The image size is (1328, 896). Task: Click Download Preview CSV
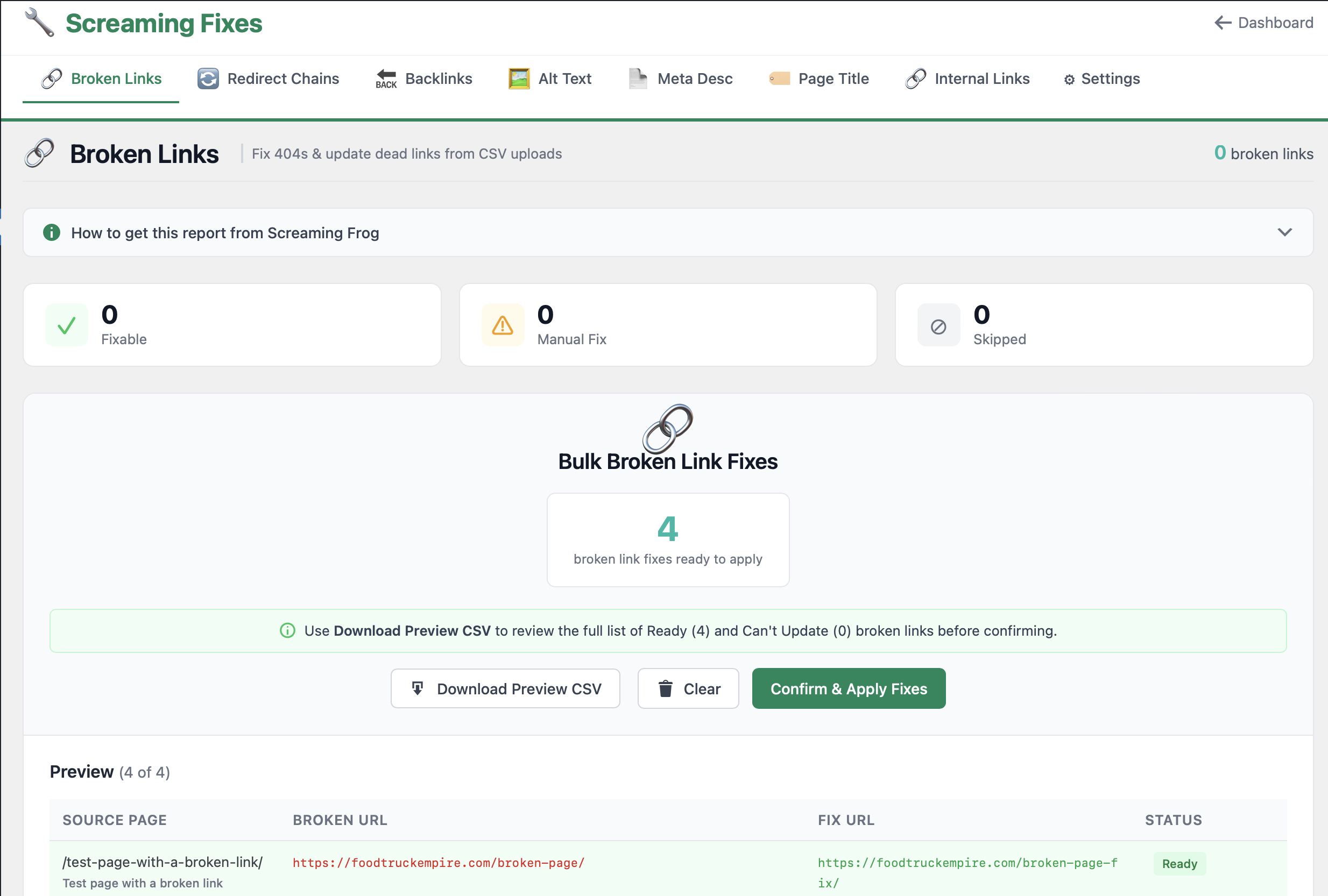point(505,688)
